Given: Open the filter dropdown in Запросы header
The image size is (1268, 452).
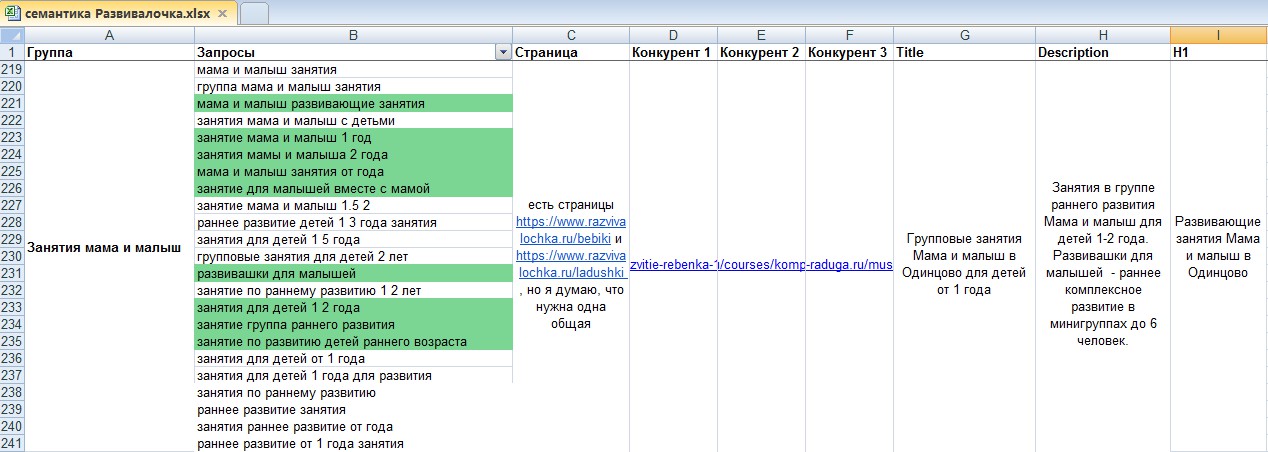Looking at the screenshot, I should [502, 52].
